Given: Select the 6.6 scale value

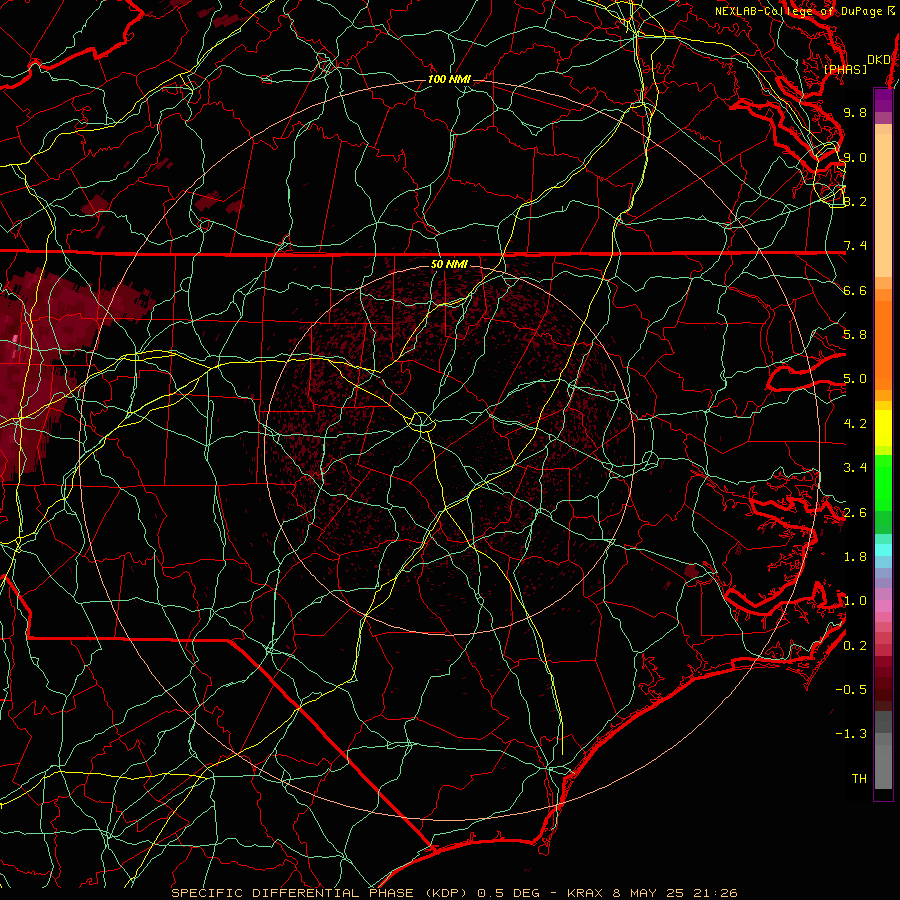Looking at the screenshot, I should (855, 290).
